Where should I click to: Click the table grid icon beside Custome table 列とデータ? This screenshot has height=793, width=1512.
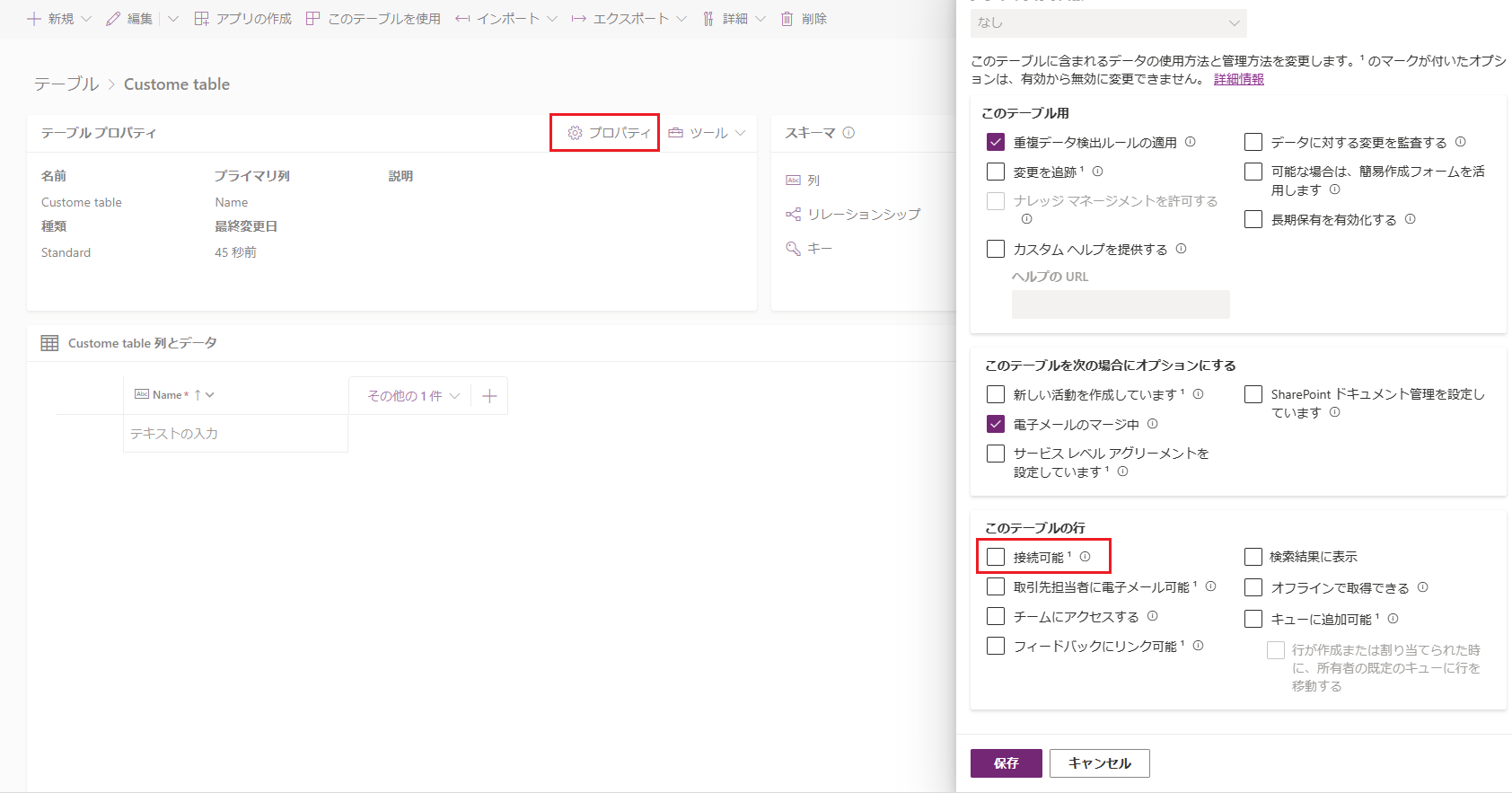point(49,343)
